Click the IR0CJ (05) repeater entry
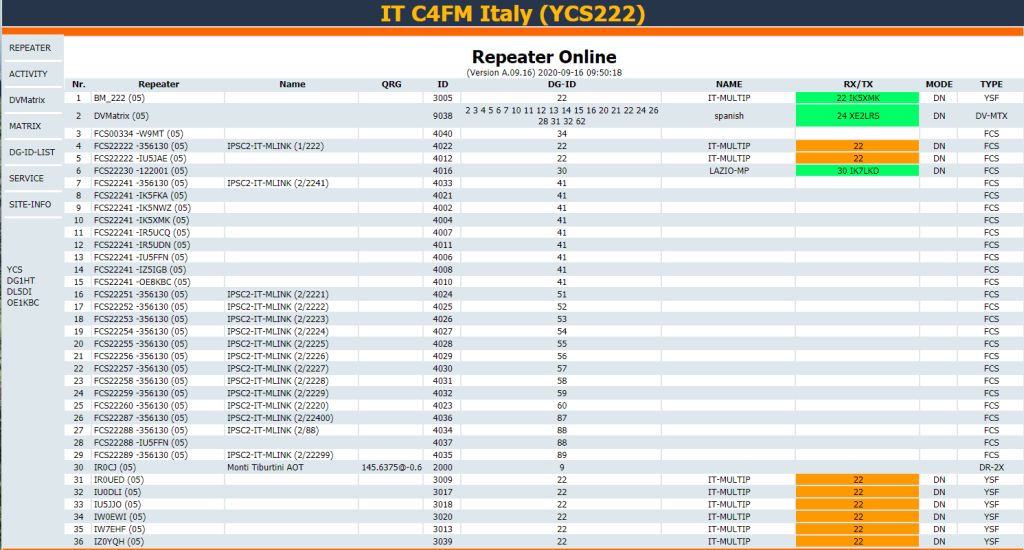 (x=115, y=467)
